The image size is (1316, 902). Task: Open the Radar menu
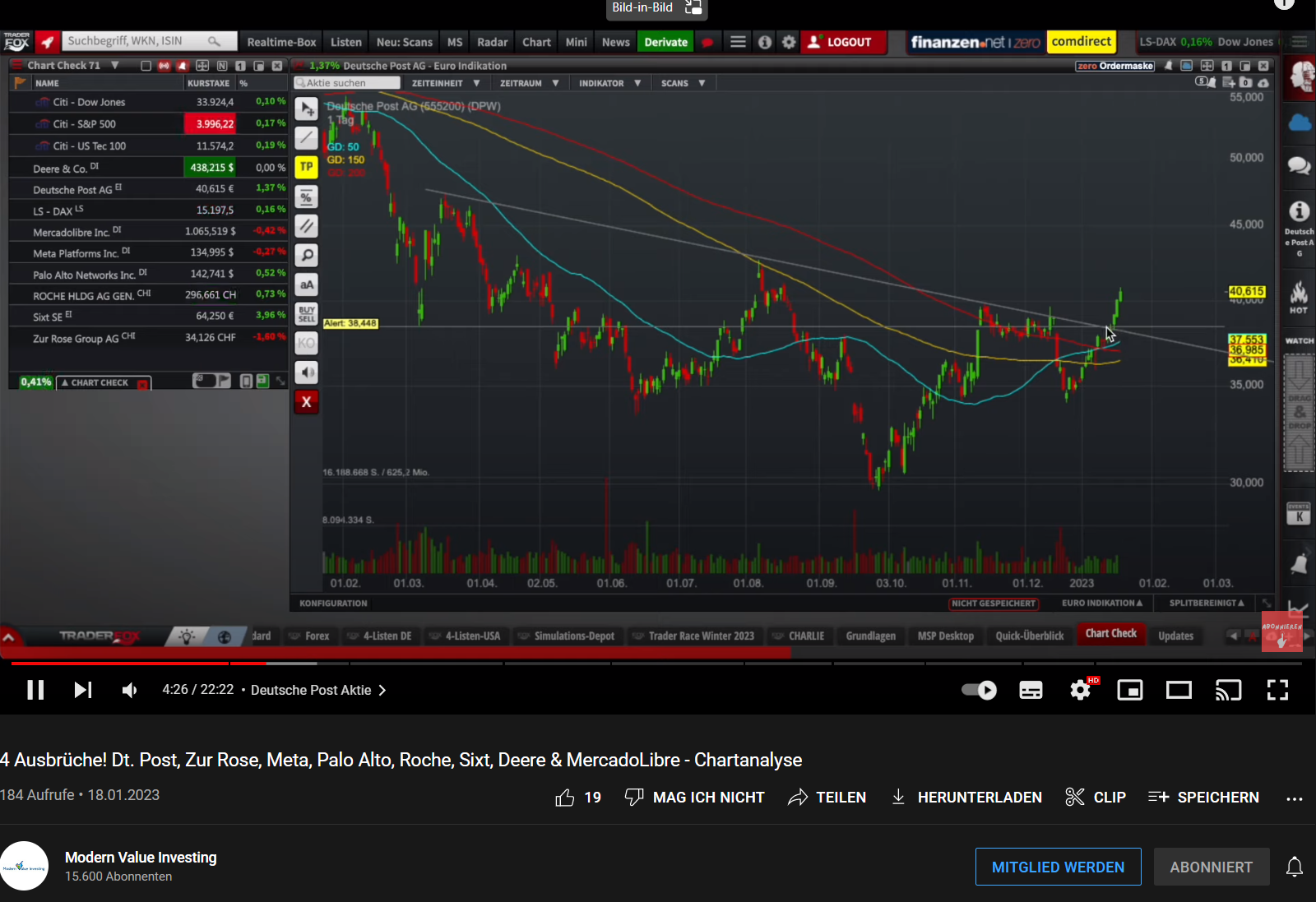493,42
